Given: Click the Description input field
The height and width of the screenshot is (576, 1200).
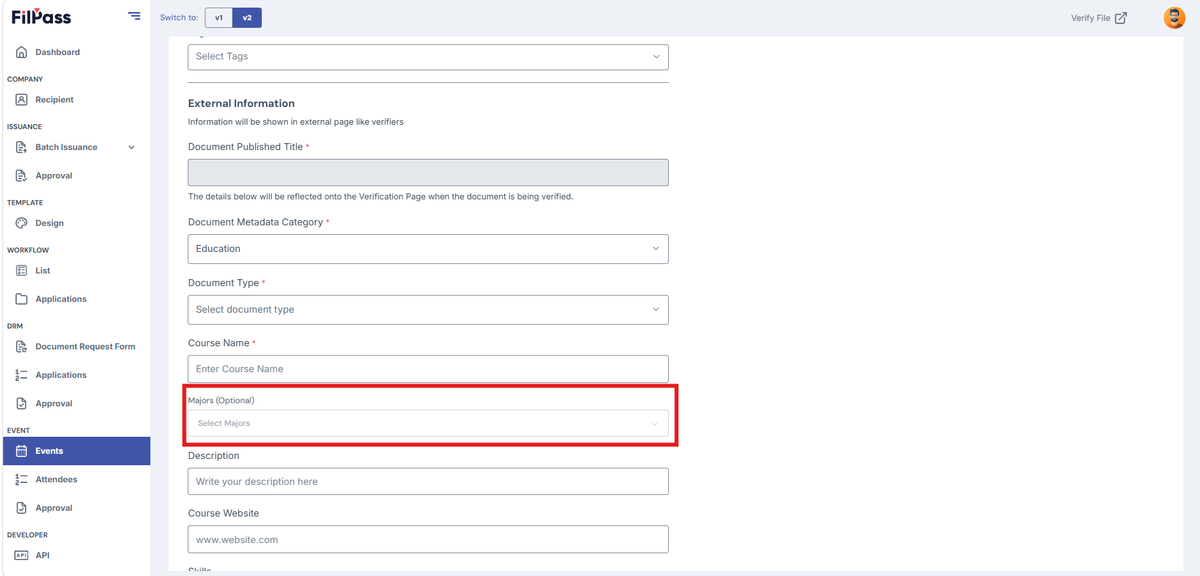Looking at the screenshot, I should [x=428, y=481].
